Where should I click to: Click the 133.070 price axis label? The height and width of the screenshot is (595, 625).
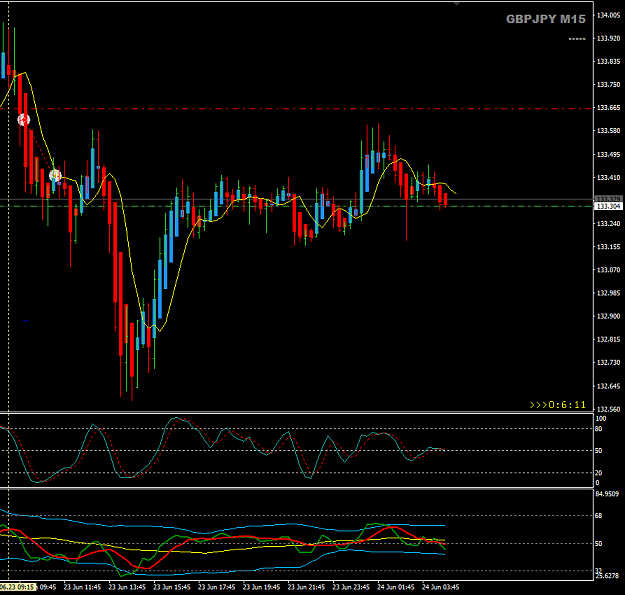tap(608, 270)
